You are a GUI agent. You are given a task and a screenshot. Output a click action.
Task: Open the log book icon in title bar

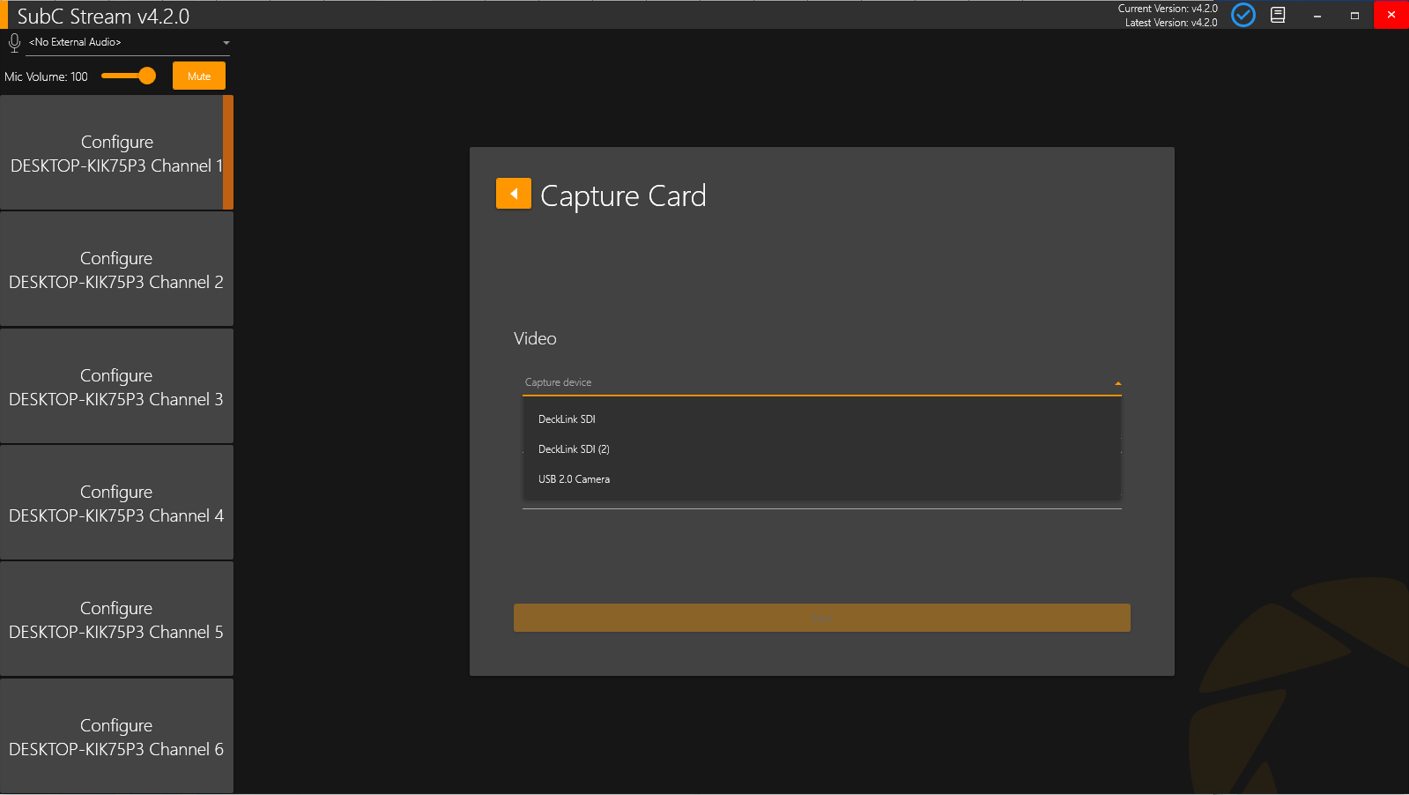[1277, 15]
